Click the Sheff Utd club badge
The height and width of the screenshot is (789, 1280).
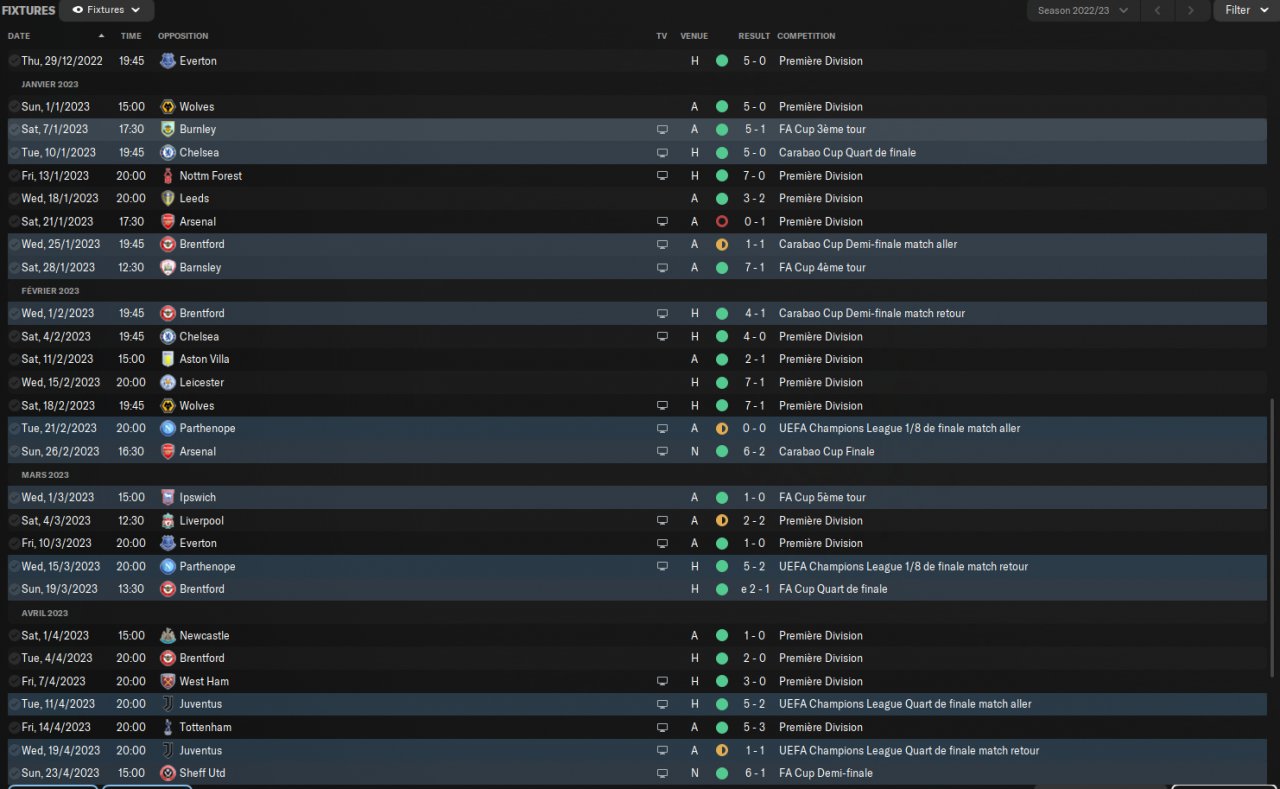point(168,773)
